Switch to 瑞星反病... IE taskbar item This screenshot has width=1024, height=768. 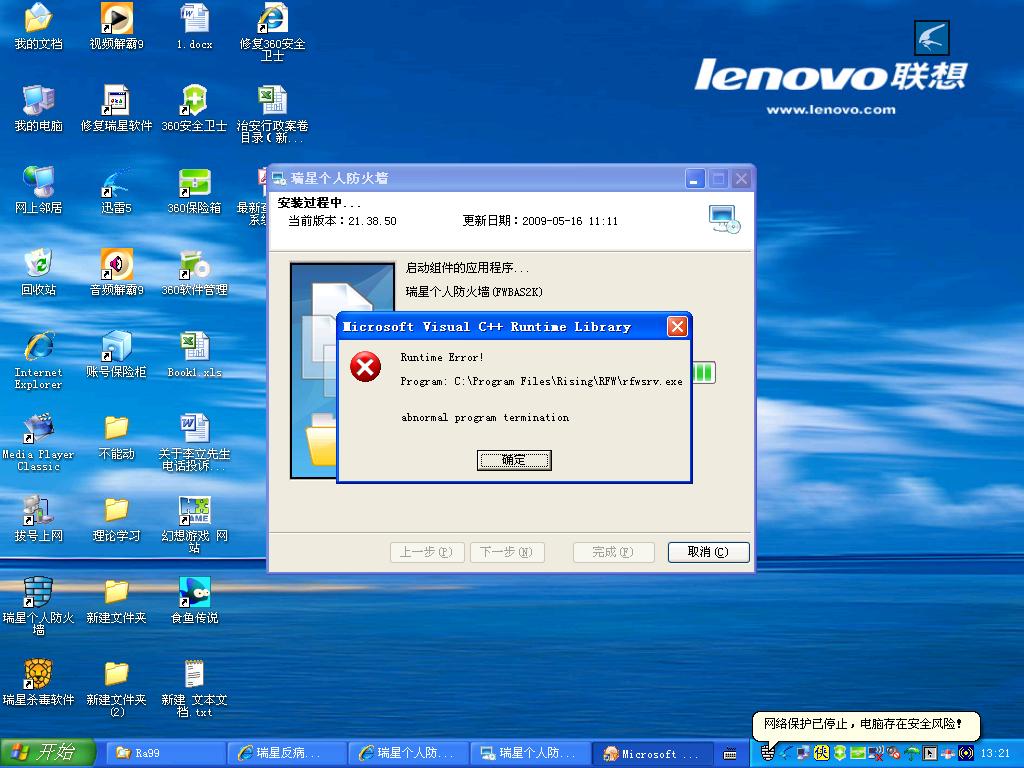286,753
